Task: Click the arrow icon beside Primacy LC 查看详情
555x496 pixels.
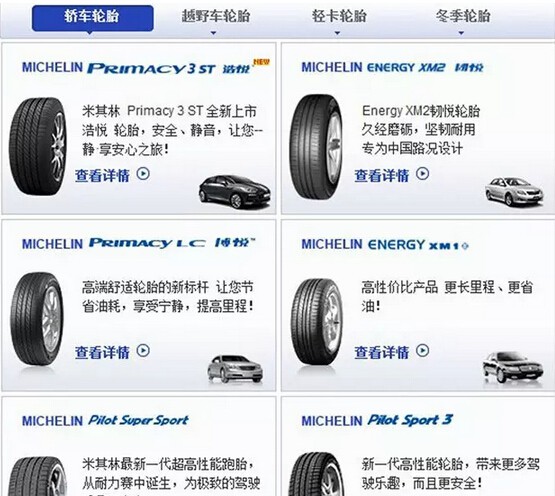Action: 143,350
